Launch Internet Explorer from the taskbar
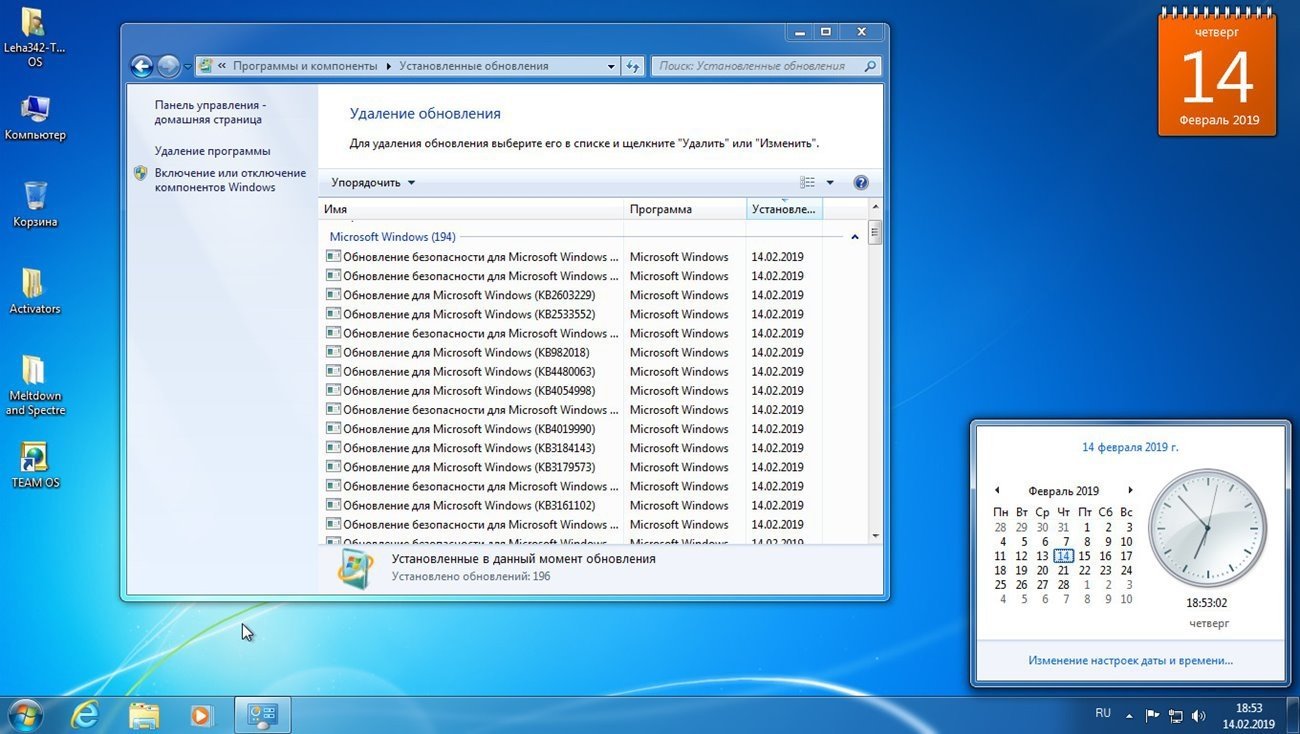 click(86, 715)
